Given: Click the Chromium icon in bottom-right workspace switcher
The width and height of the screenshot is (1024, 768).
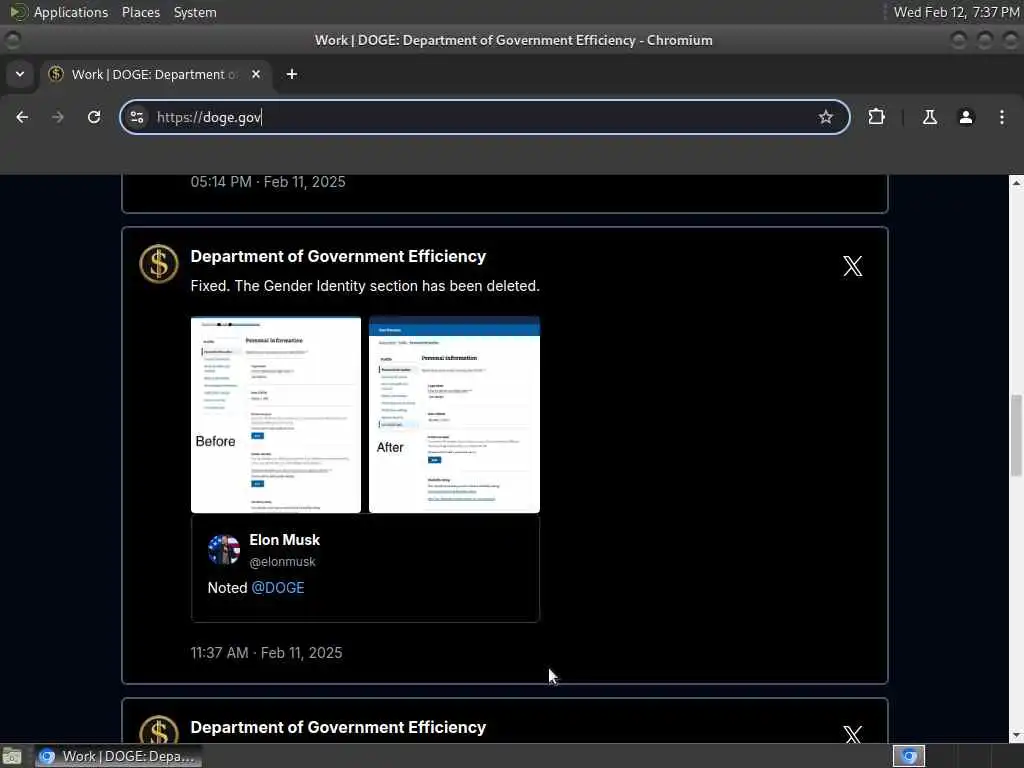Looking at the screenshot, I should tap(908, 756).
